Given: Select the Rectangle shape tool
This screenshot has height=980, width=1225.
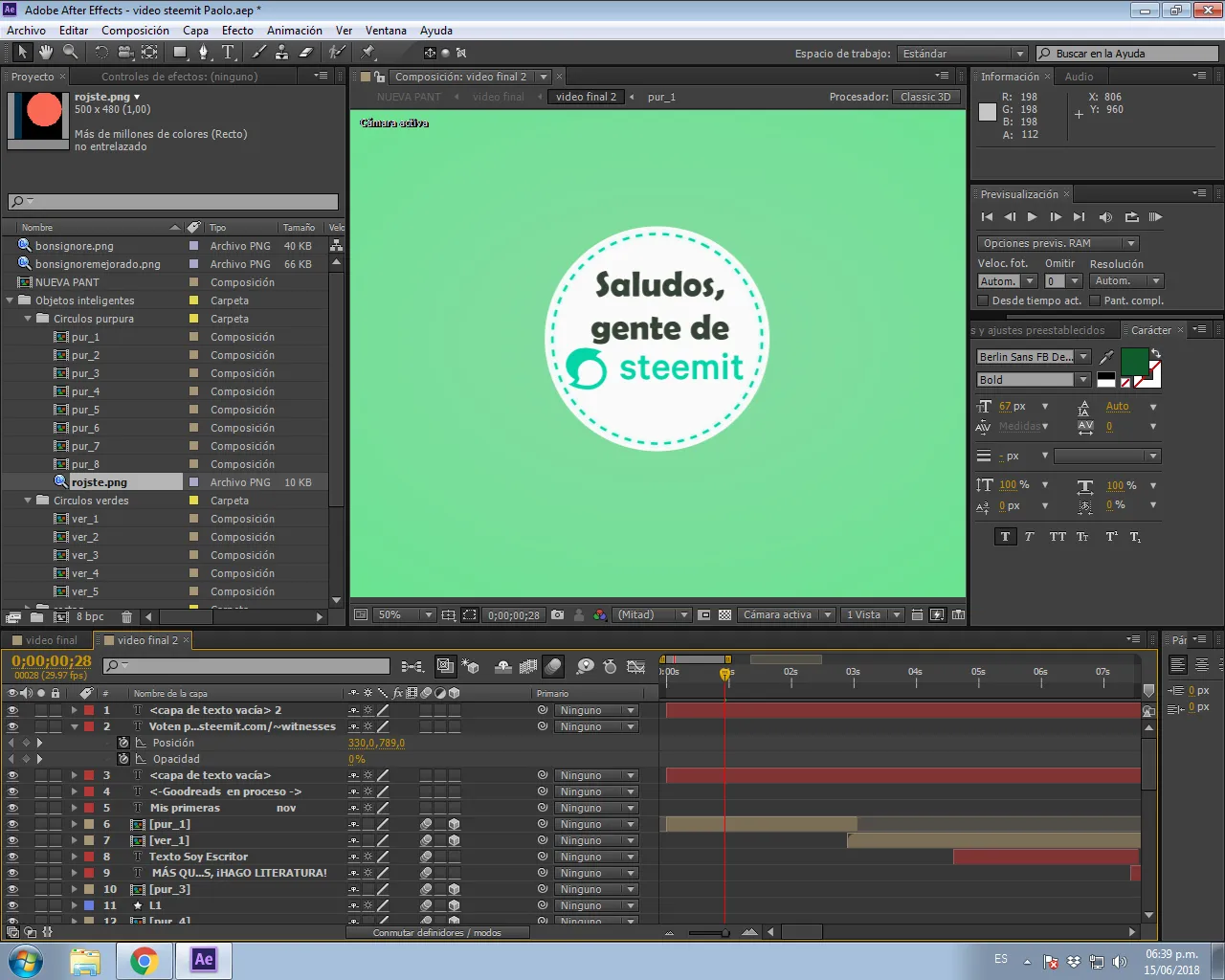Looking at the screenshot, I should click(180, 52).
